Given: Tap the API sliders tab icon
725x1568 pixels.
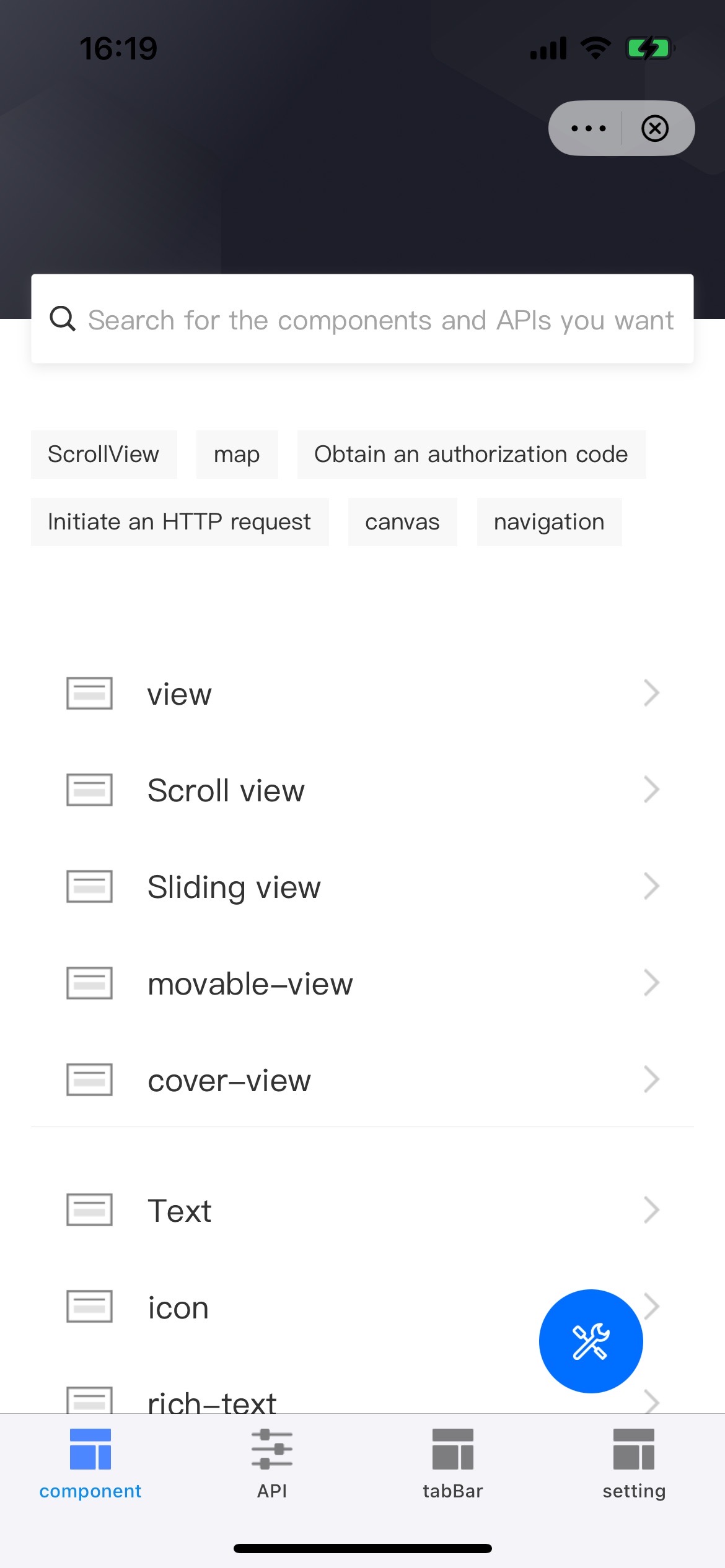Looking at the screenshot, I should [x=271, y=1448].
